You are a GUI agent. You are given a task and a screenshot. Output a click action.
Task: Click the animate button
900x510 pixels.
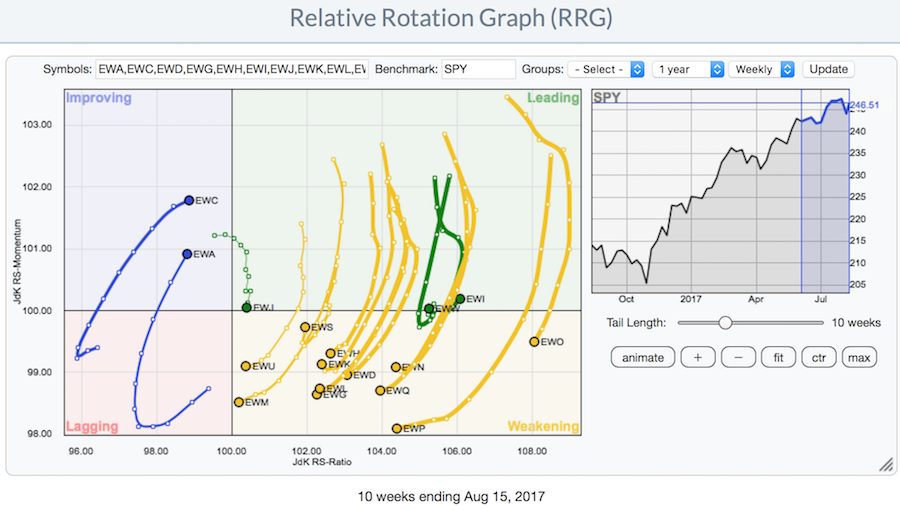643,357
